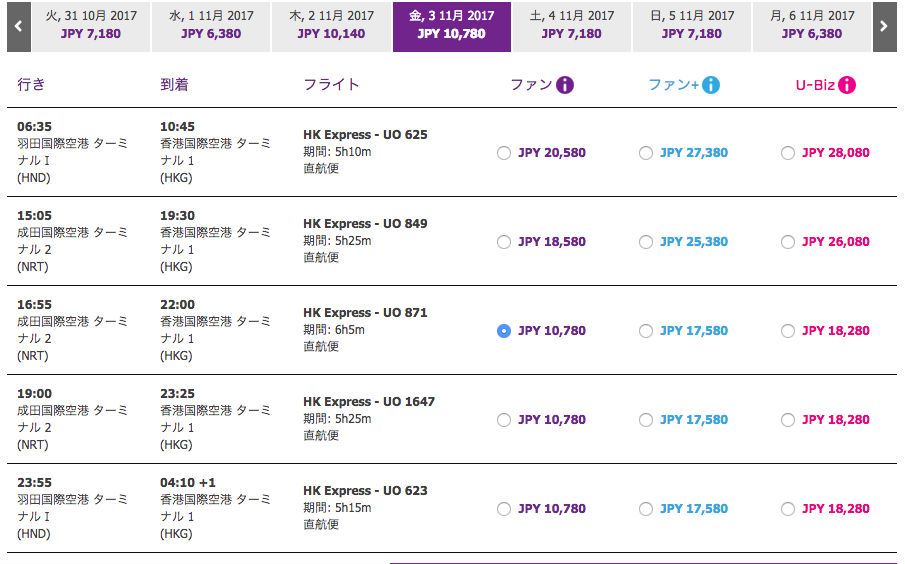This screenshot has height=564, width=905.
Task: Open the Monday 6 11月 2017 tab
Action: (x=811, y=26)
